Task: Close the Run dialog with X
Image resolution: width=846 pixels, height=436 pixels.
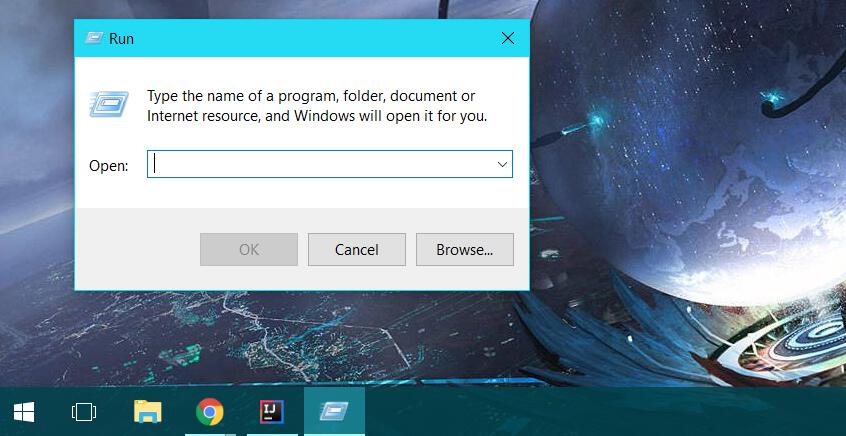Action: 508,38
